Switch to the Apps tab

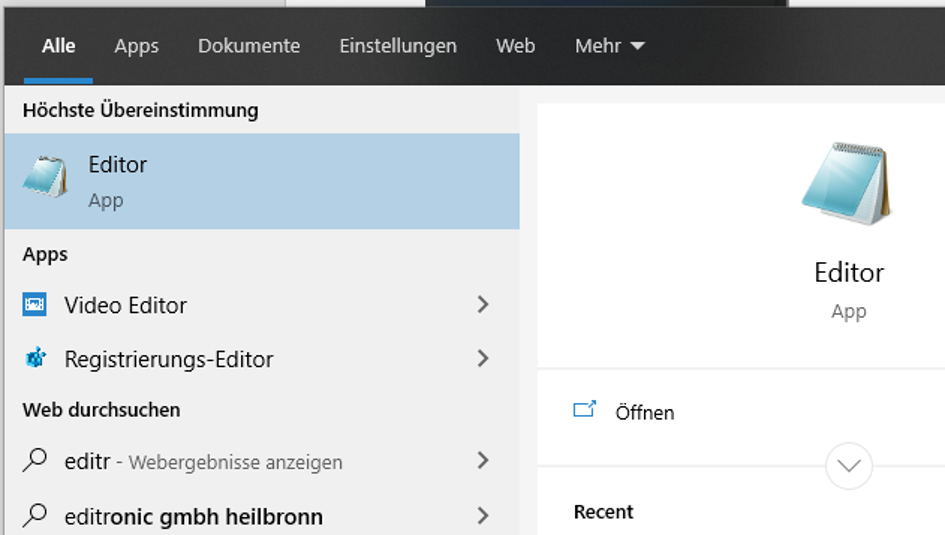coord(136,46)
